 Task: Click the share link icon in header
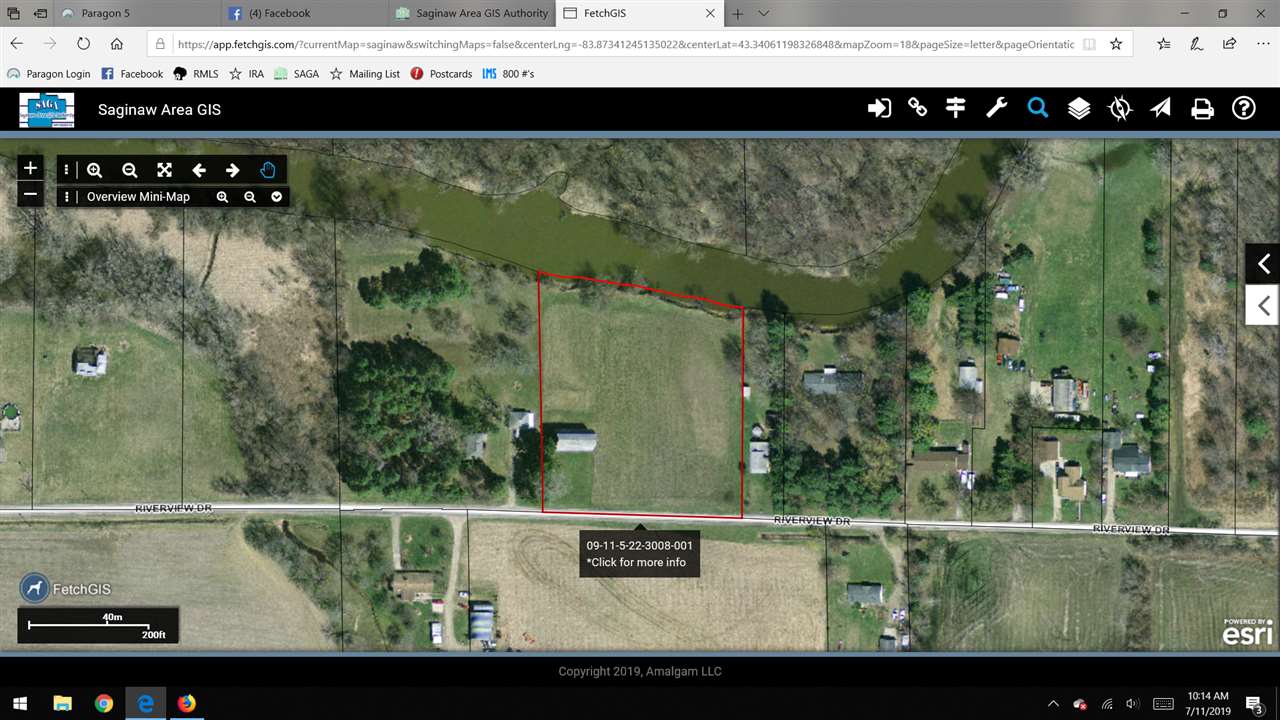(x=917, y=108)
